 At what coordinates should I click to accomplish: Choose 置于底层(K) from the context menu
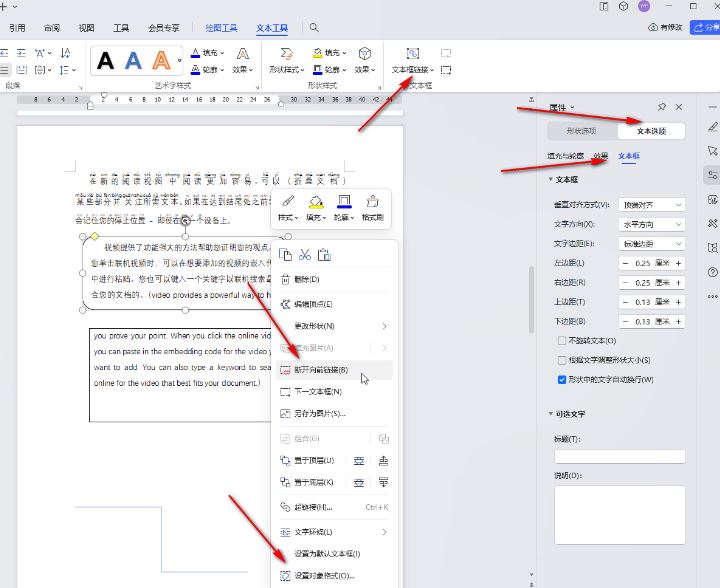[314, 482]
